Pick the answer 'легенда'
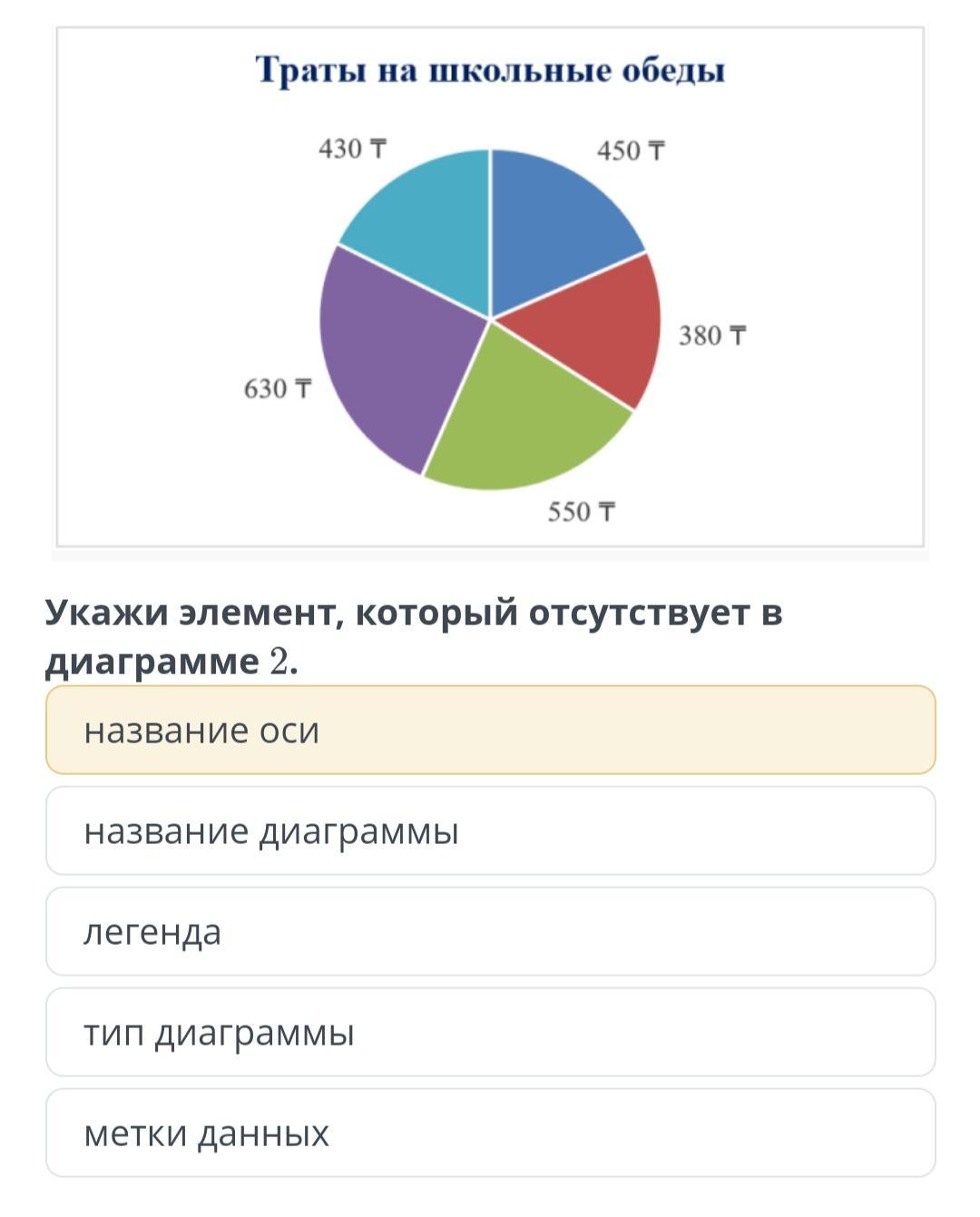The height and width of the screenshot is (1217, 980). [x=490, y=931]
